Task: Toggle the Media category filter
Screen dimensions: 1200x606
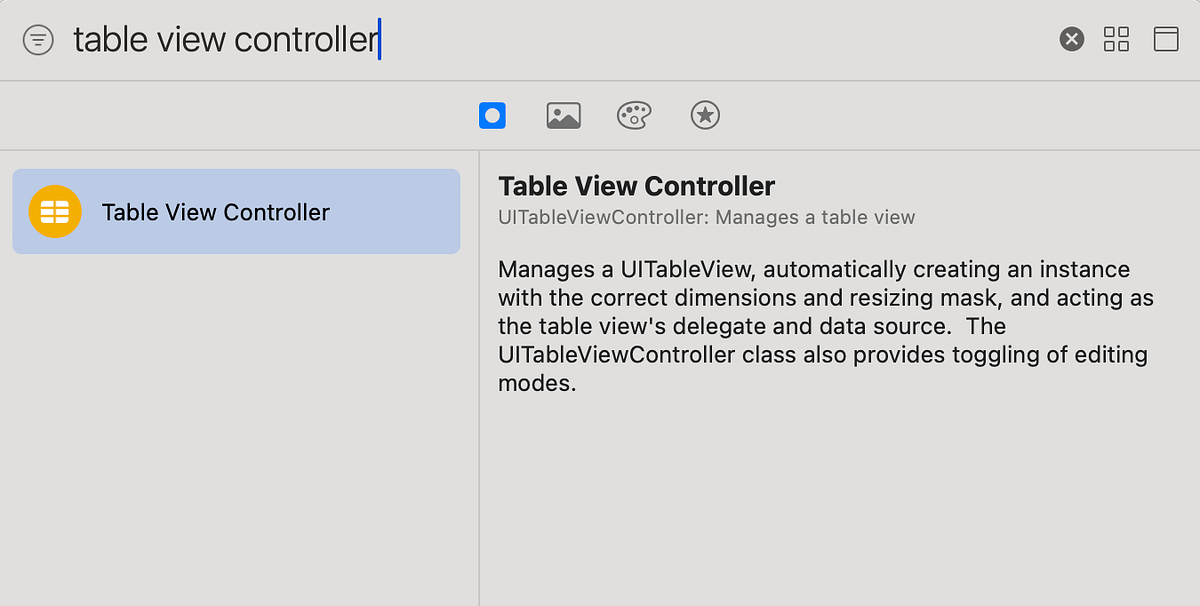Action: (x=563, y=115)
